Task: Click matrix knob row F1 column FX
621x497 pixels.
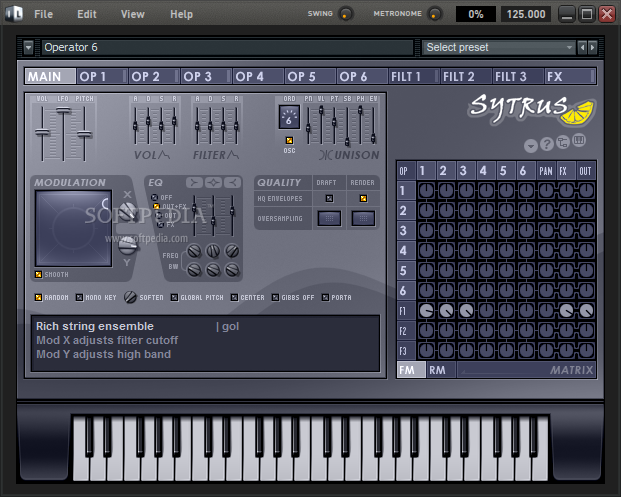Action: [566, 310]
